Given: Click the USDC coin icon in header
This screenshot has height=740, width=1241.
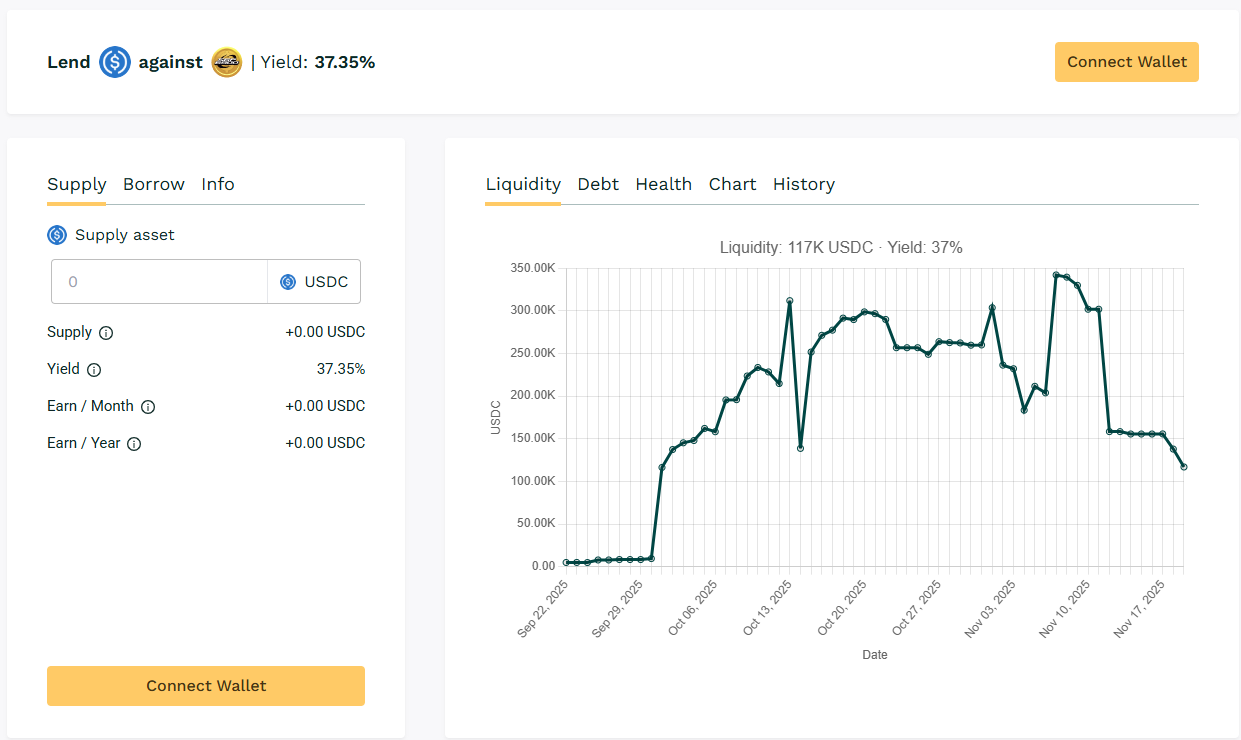Looking at the screenshot, I should coord(115,62).
